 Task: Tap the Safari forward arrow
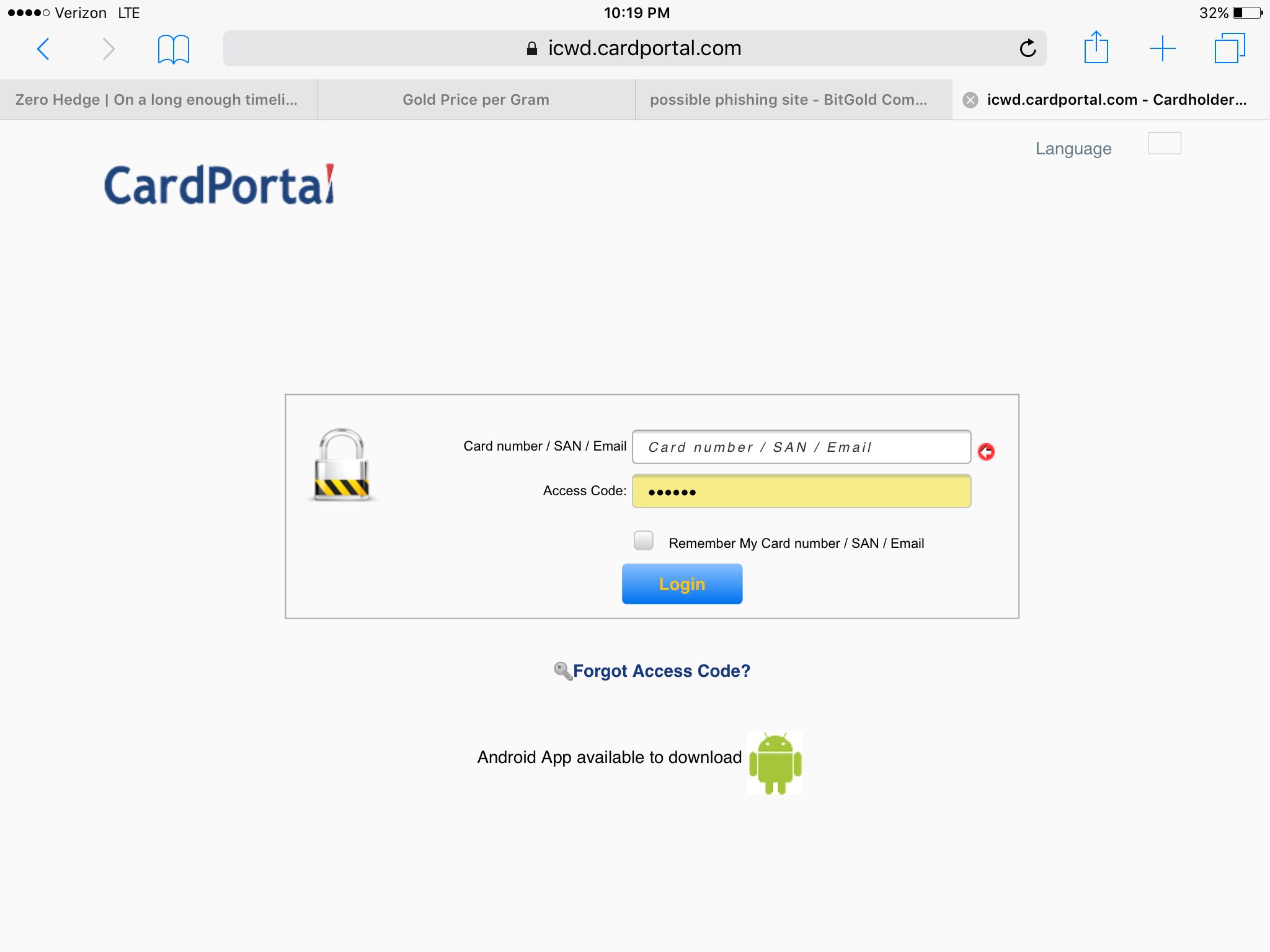109,48
